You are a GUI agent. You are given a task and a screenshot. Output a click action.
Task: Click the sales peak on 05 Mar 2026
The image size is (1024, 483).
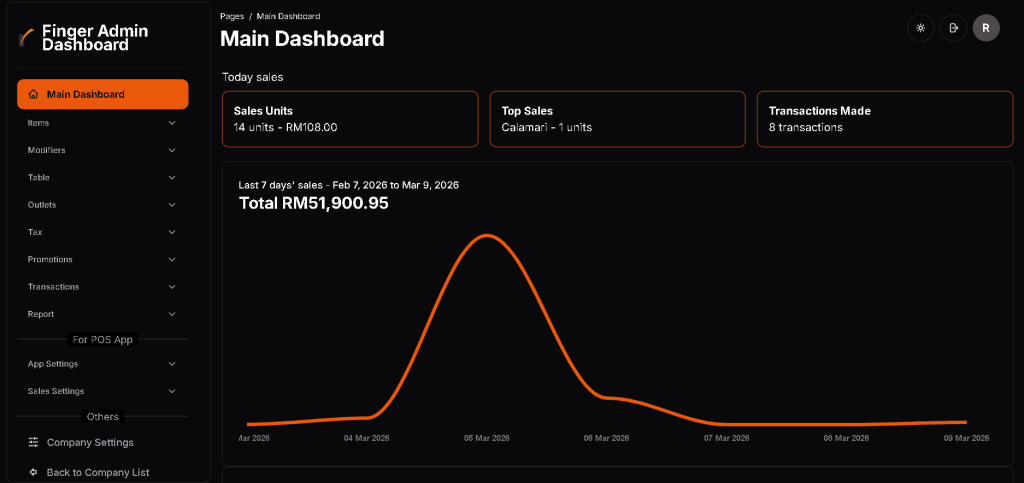click(x=487, y=236)
